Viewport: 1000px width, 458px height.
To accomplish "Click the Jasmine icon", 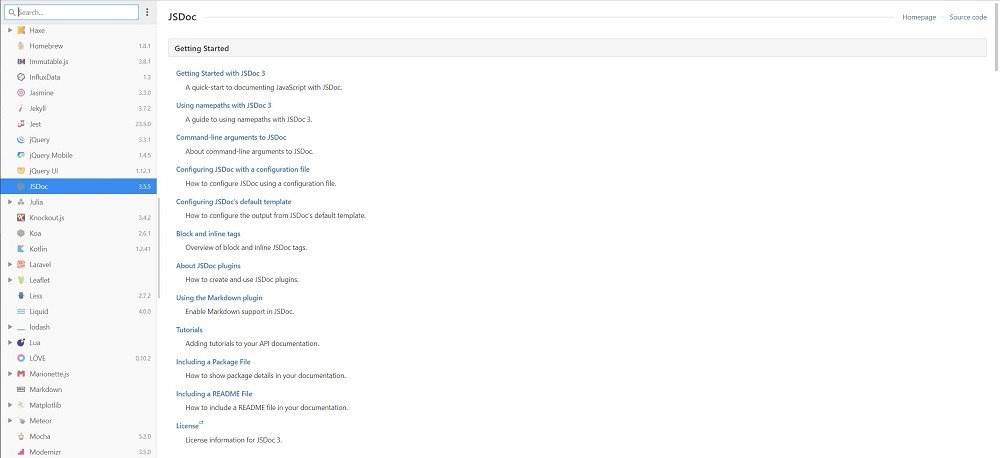I will (x=21, y=92).
